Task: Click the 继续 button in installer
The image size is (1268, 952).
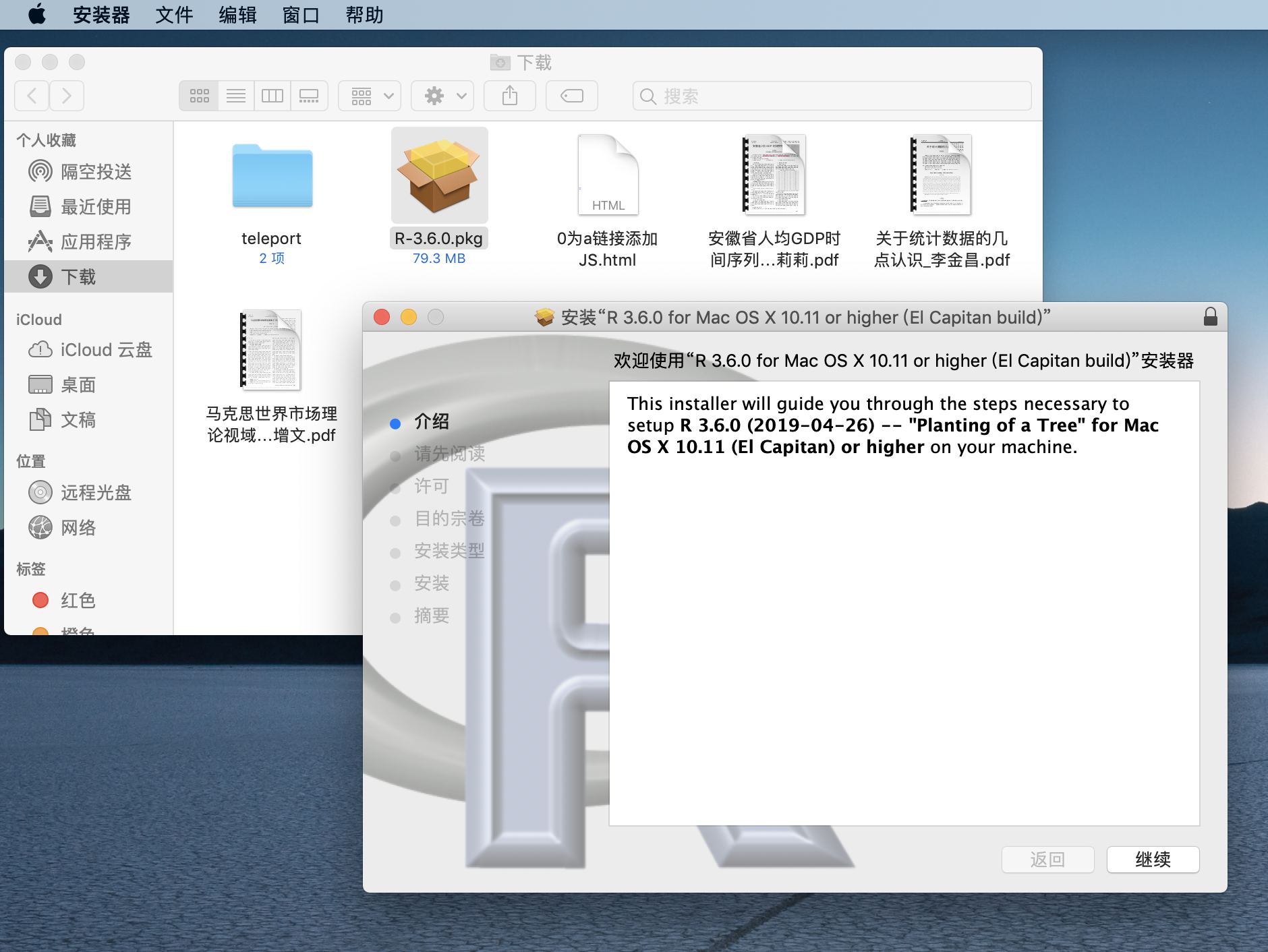Action: point(1153,859)
